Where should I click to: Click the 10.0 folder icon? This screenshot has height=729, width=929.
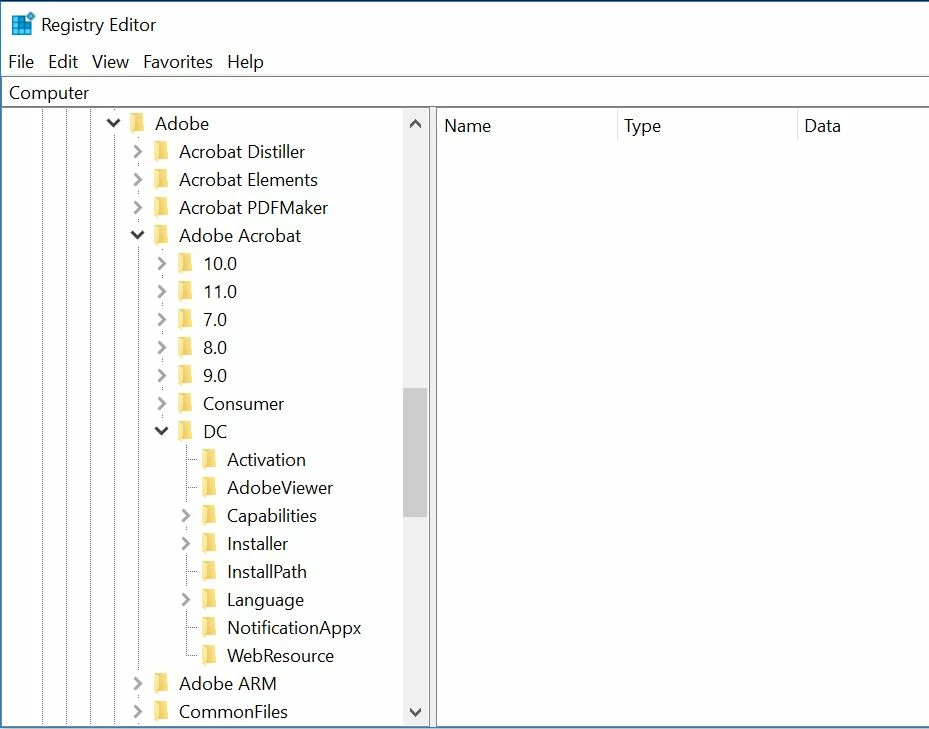tap(186, 264)
